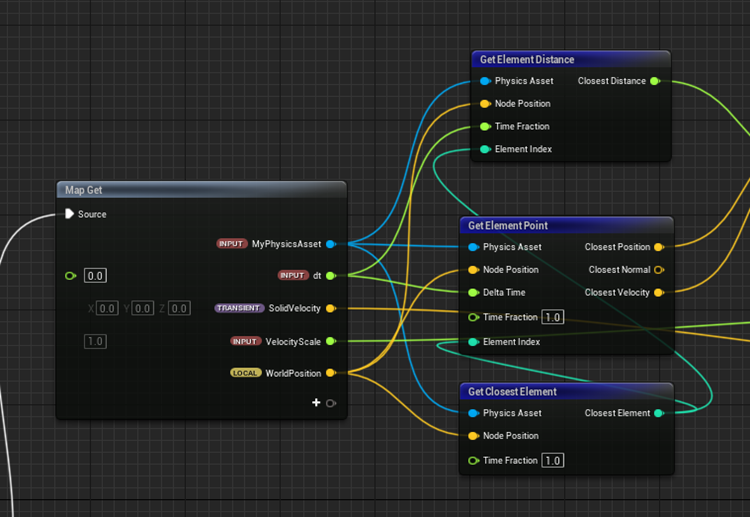The width and height of the screenshot is (750, 517).
Task: Select the Get Element Distance node title
Action: click(527, 59)
